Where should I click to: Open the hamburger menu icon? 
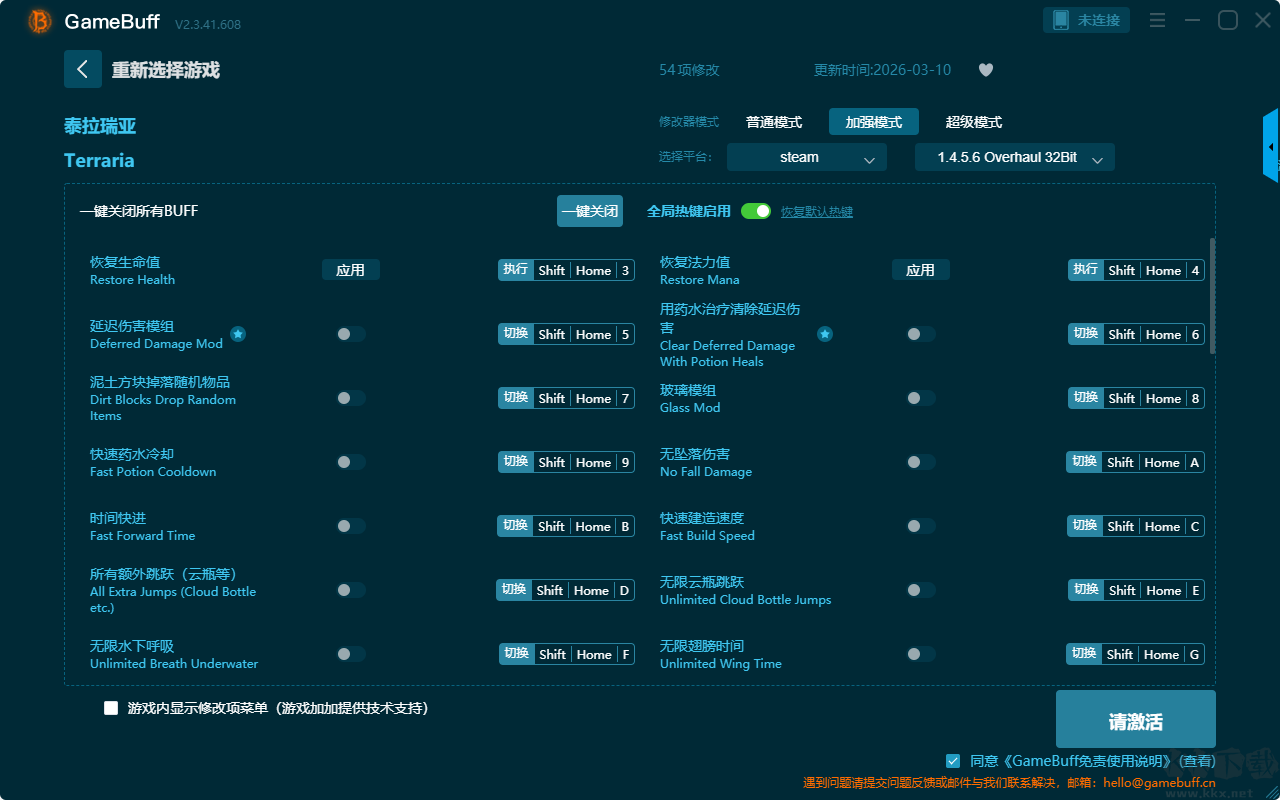coord(1157,20)
